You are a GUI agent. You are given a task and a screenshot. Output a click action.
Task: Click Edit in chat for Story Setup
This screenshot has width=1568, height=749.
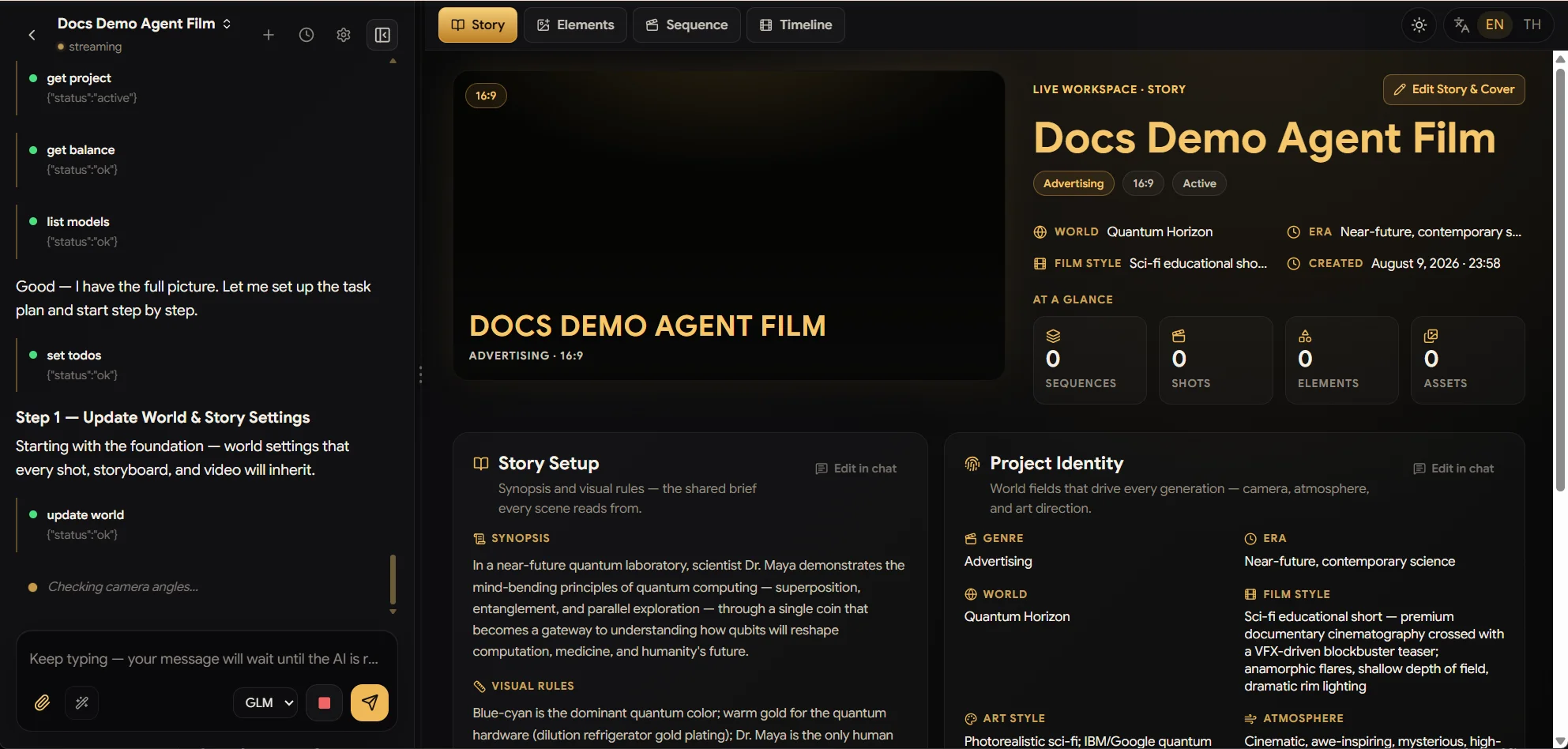(x=856, y=469)
